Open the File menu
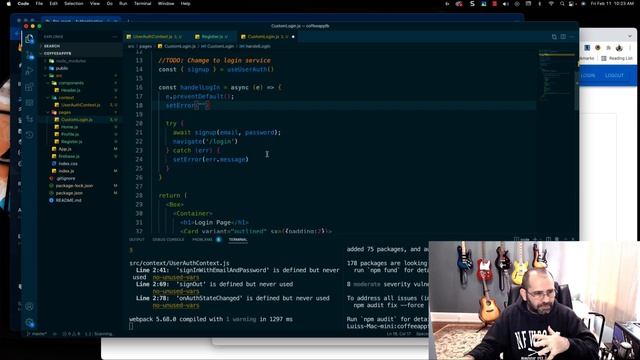The height and width of the screenshot is (360, 640). 39,4
